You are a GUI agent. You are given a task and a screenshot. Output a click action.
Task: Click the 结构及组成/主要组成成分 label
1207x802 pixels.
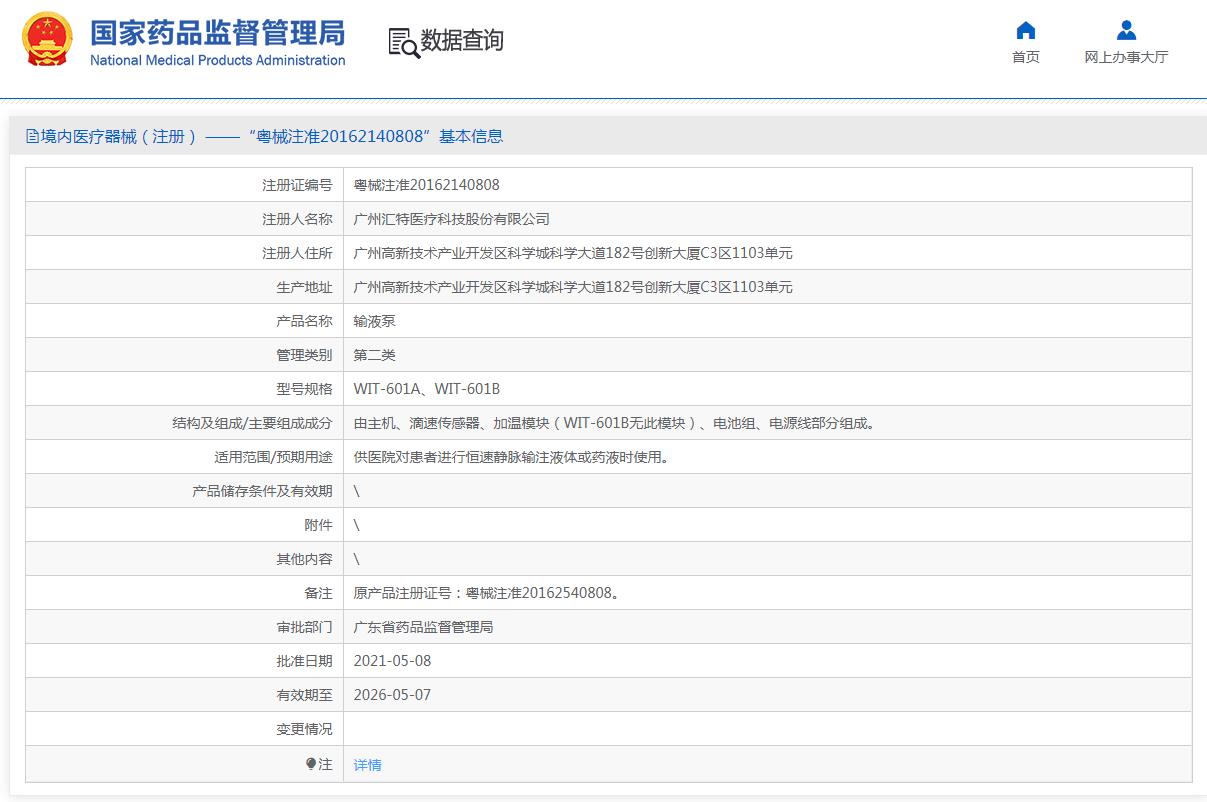[252, 423]
